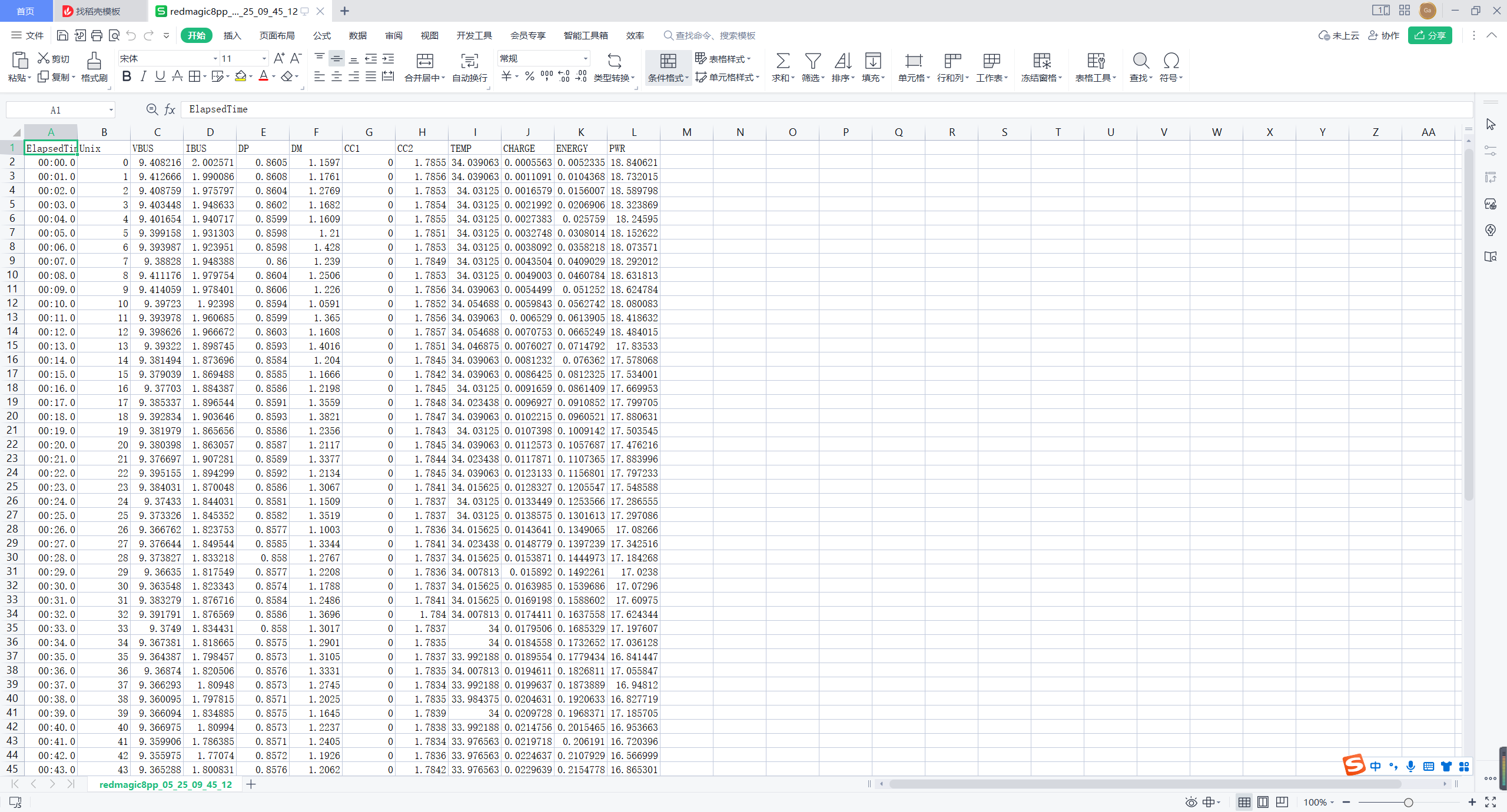The image size is (1507, 812).
Task: Click the zoom slider handle
Action: point(1408,803)
